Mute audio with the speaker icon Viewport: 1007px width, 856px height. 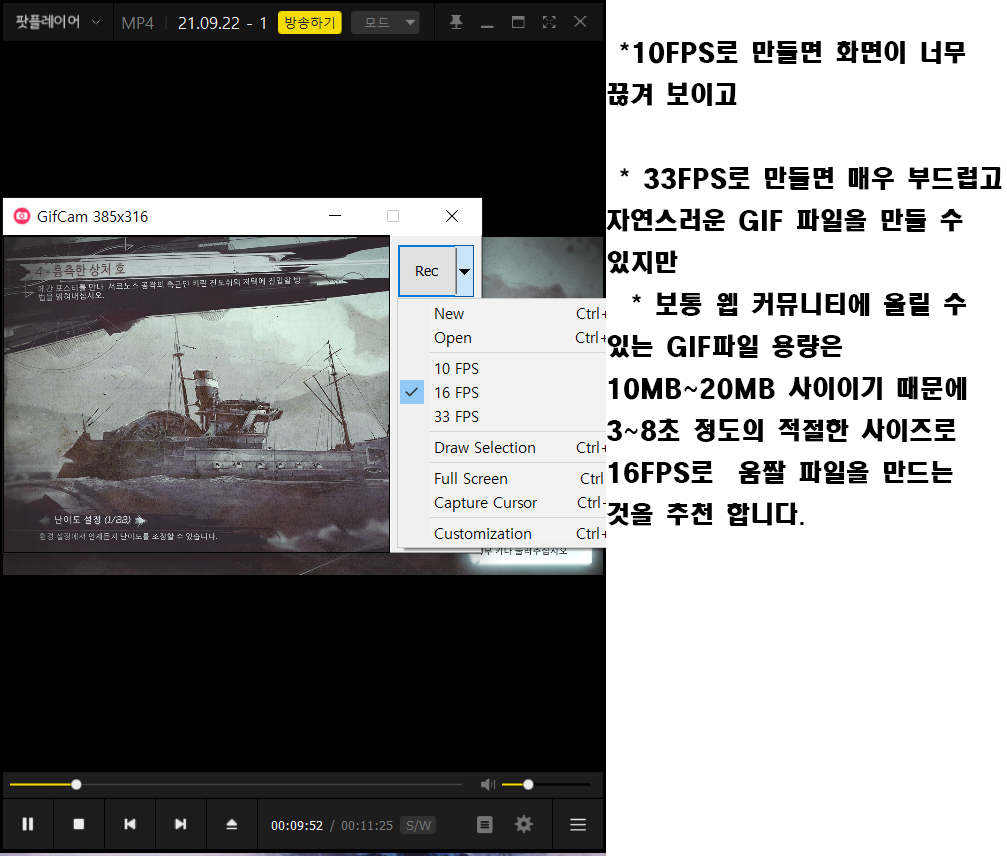487,784
